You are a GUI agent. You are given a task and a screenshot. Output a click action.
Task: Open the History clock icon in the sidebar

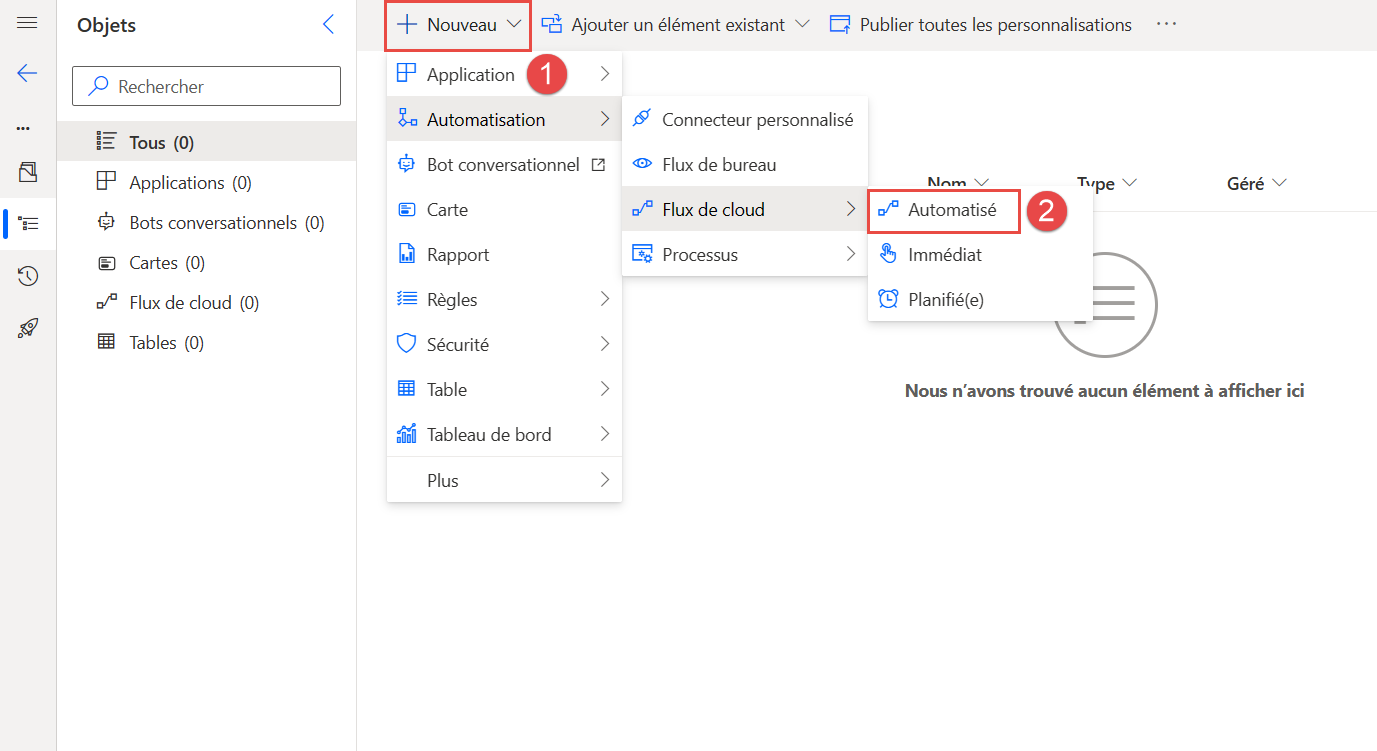click(x=27, y=275)
